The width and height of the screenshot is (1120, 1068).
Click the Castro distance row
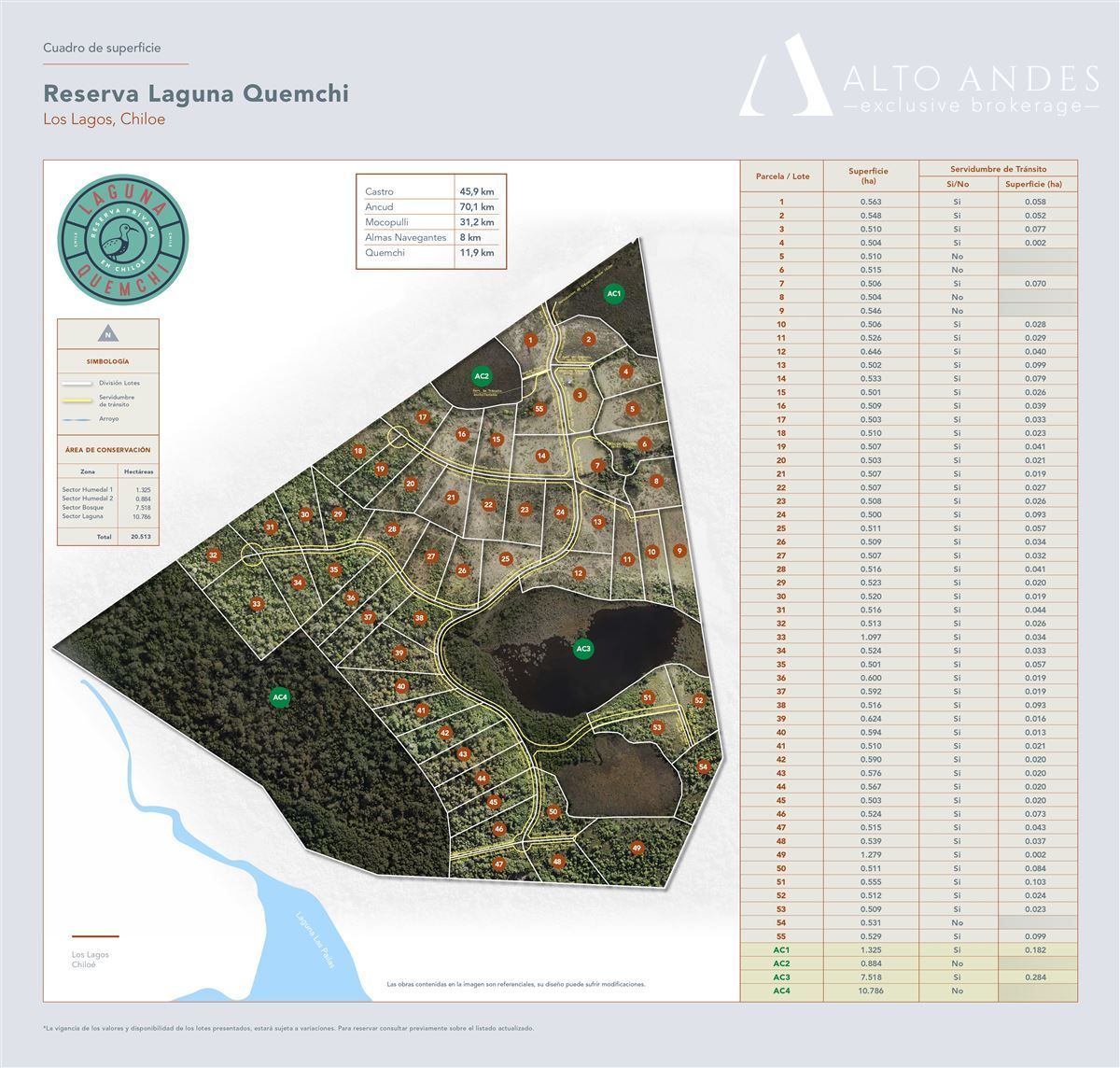tap(430, 191)
